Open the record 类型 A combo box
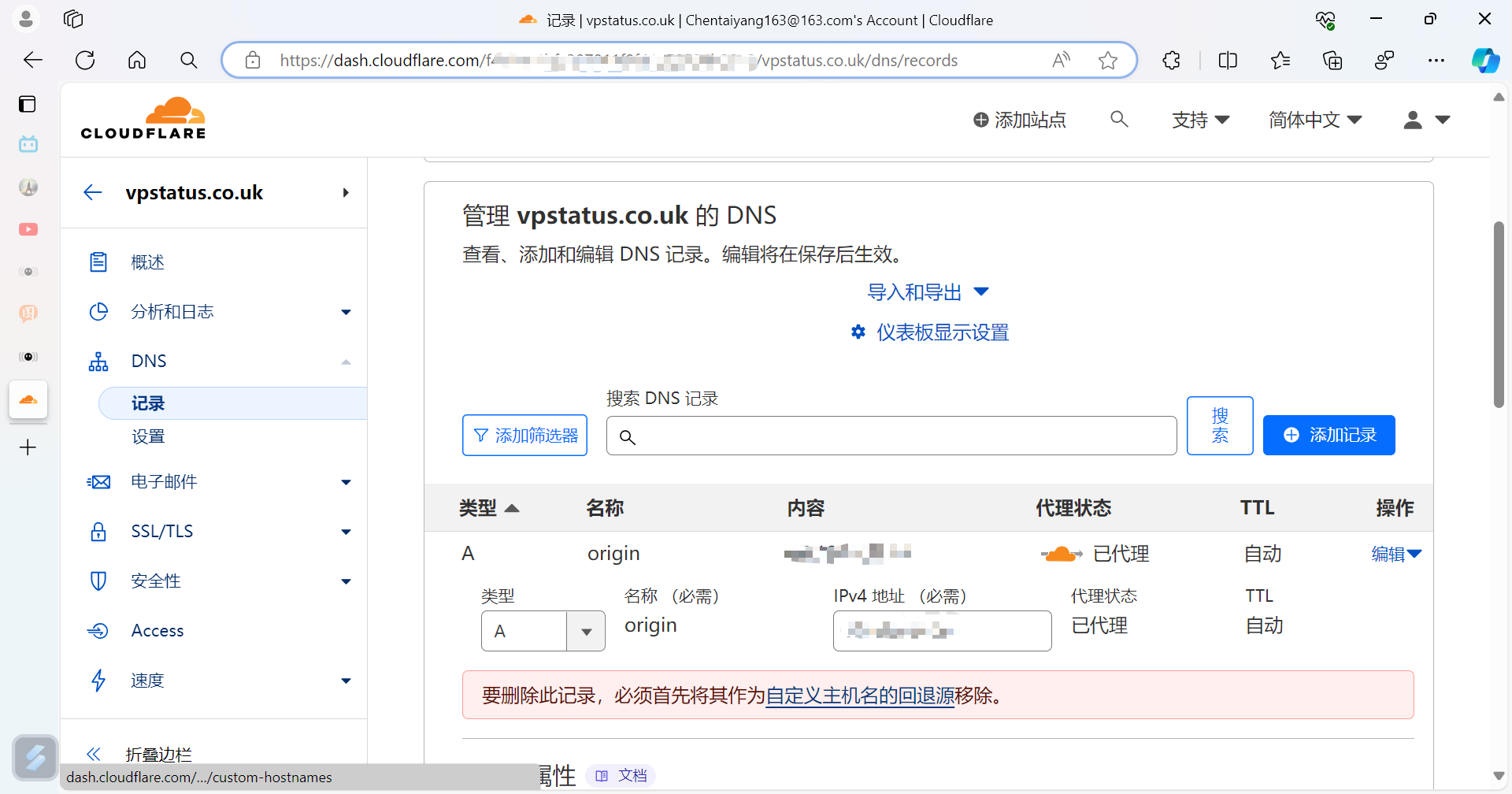 tap(543, 631)
